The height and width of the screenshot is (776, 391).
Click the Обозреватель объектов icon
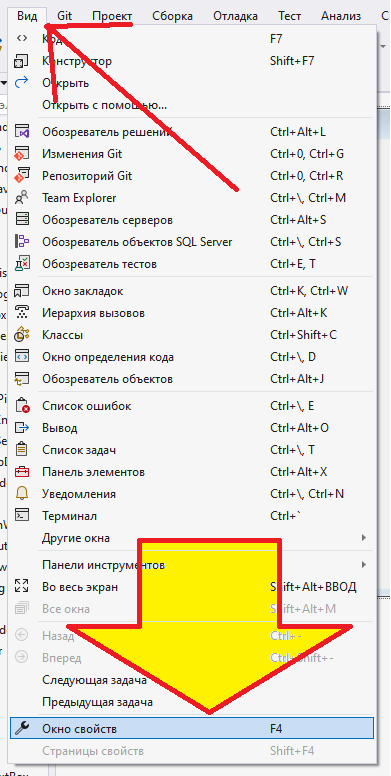coord(22,379)
